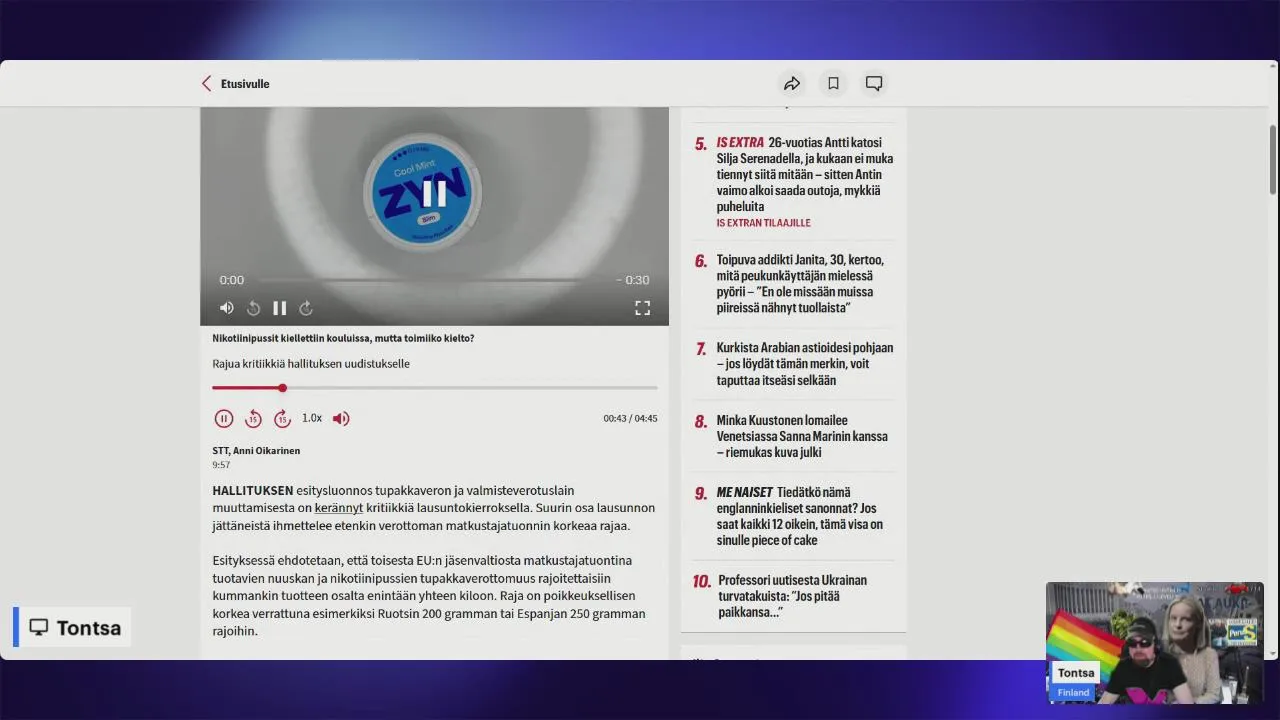Rewind the video with back icon

click(x=254, y=308)
